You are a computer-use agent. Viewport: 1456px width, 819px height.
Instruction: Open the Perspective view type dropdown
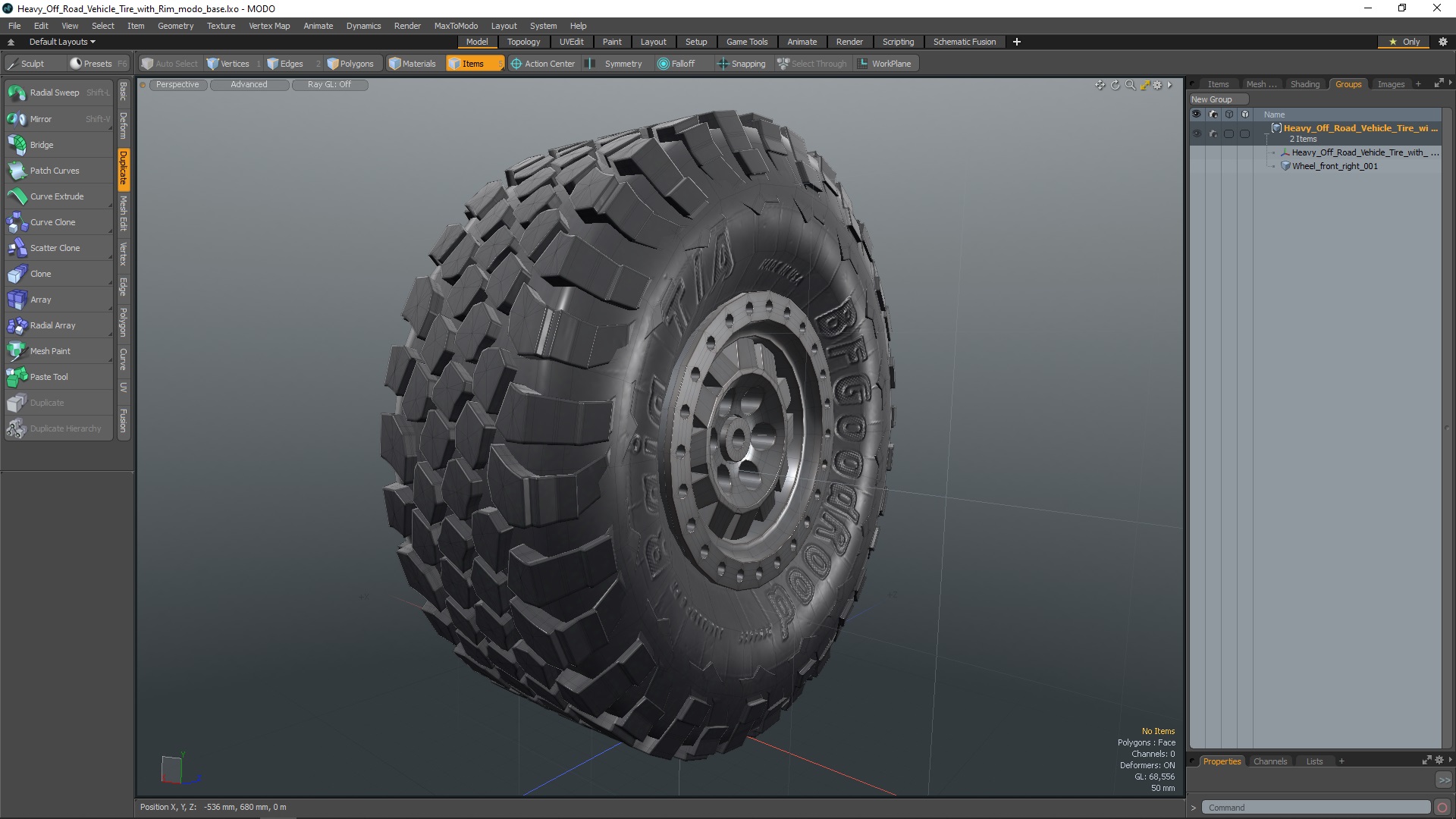177,85
